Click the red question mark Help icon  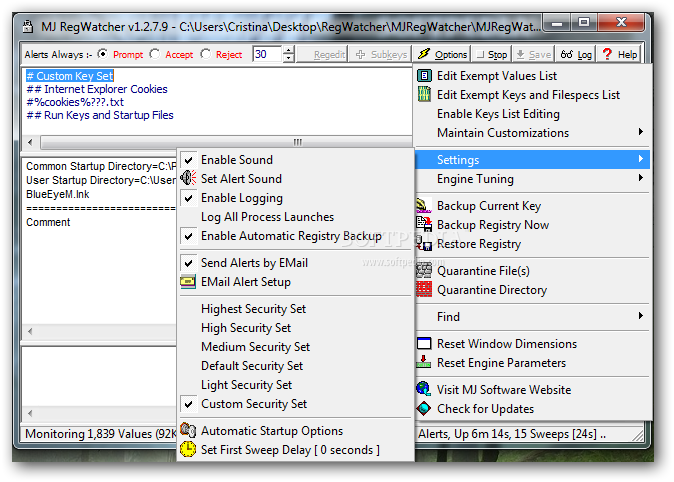tap(607, 54)
